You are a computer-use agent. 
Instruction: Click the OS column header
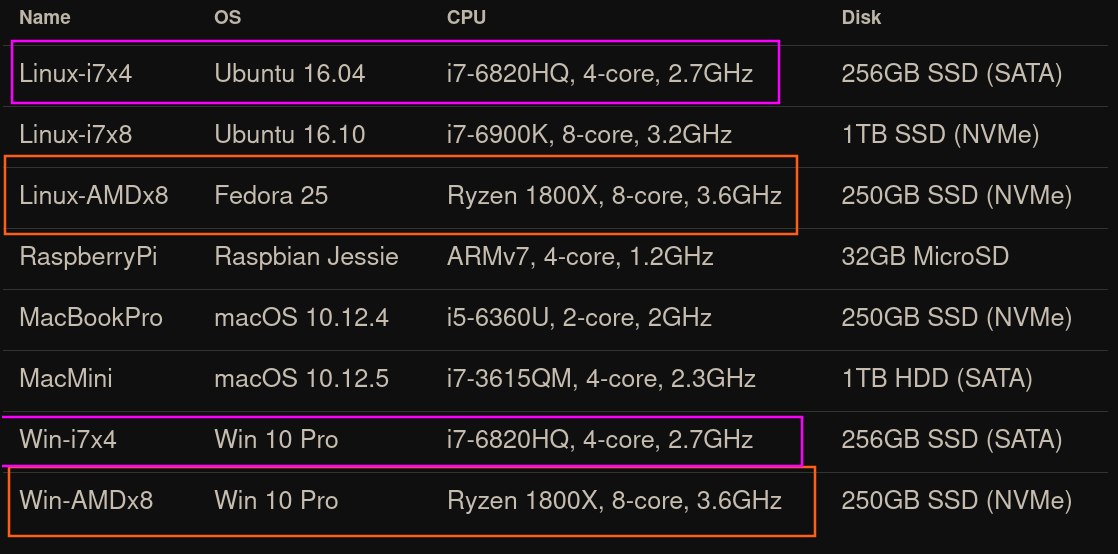tap(228, 17)
